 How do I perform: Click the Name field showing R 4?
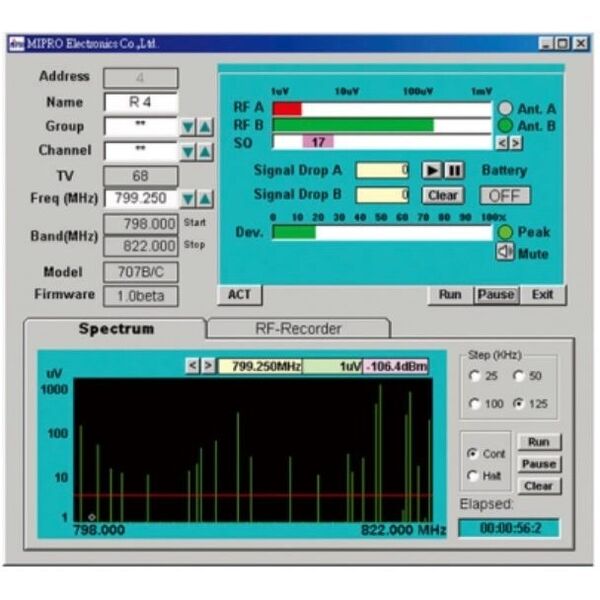pyautogui.click(x=140, y=102)
